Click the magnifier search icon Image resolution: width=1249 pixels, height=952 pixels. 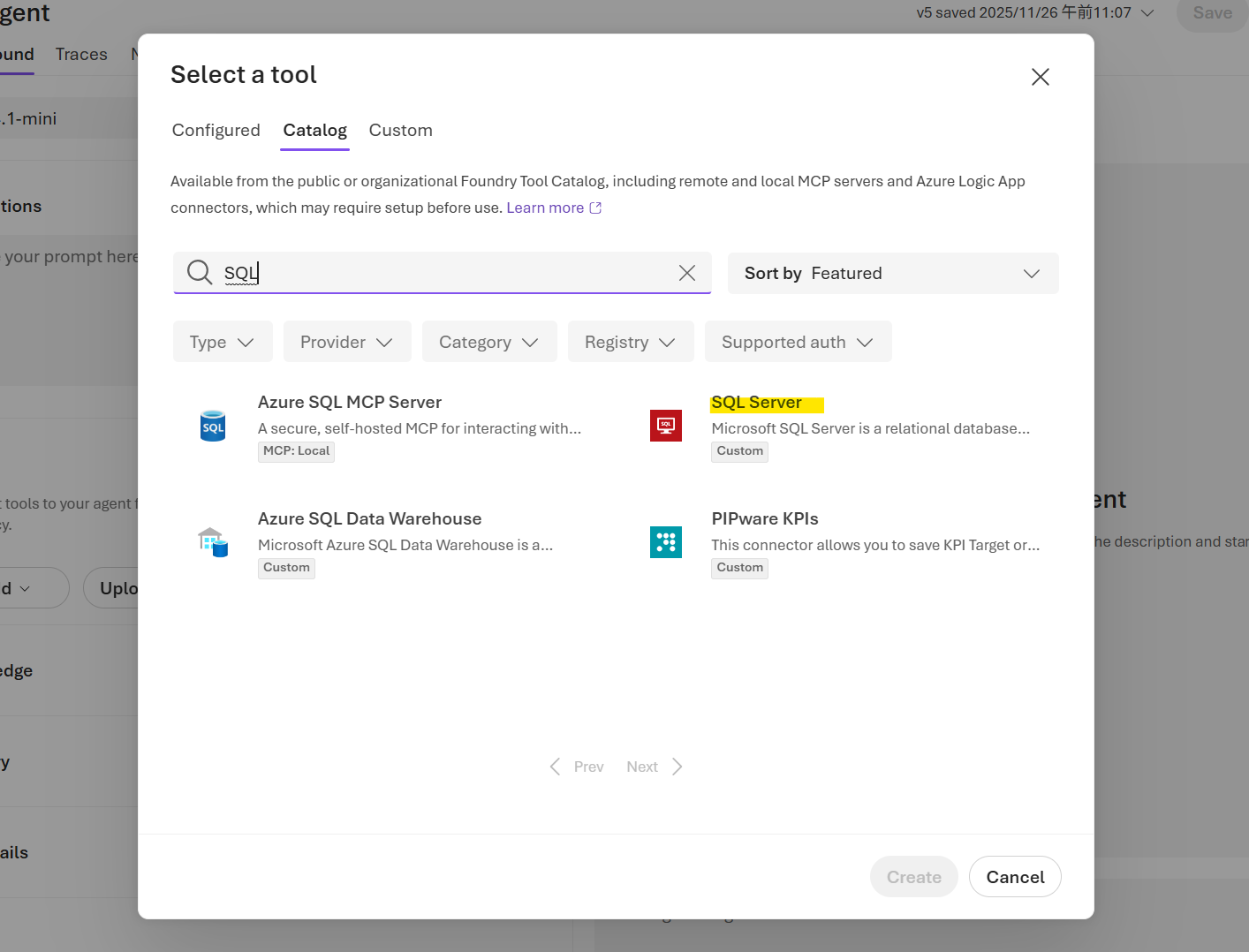(200, 272)
